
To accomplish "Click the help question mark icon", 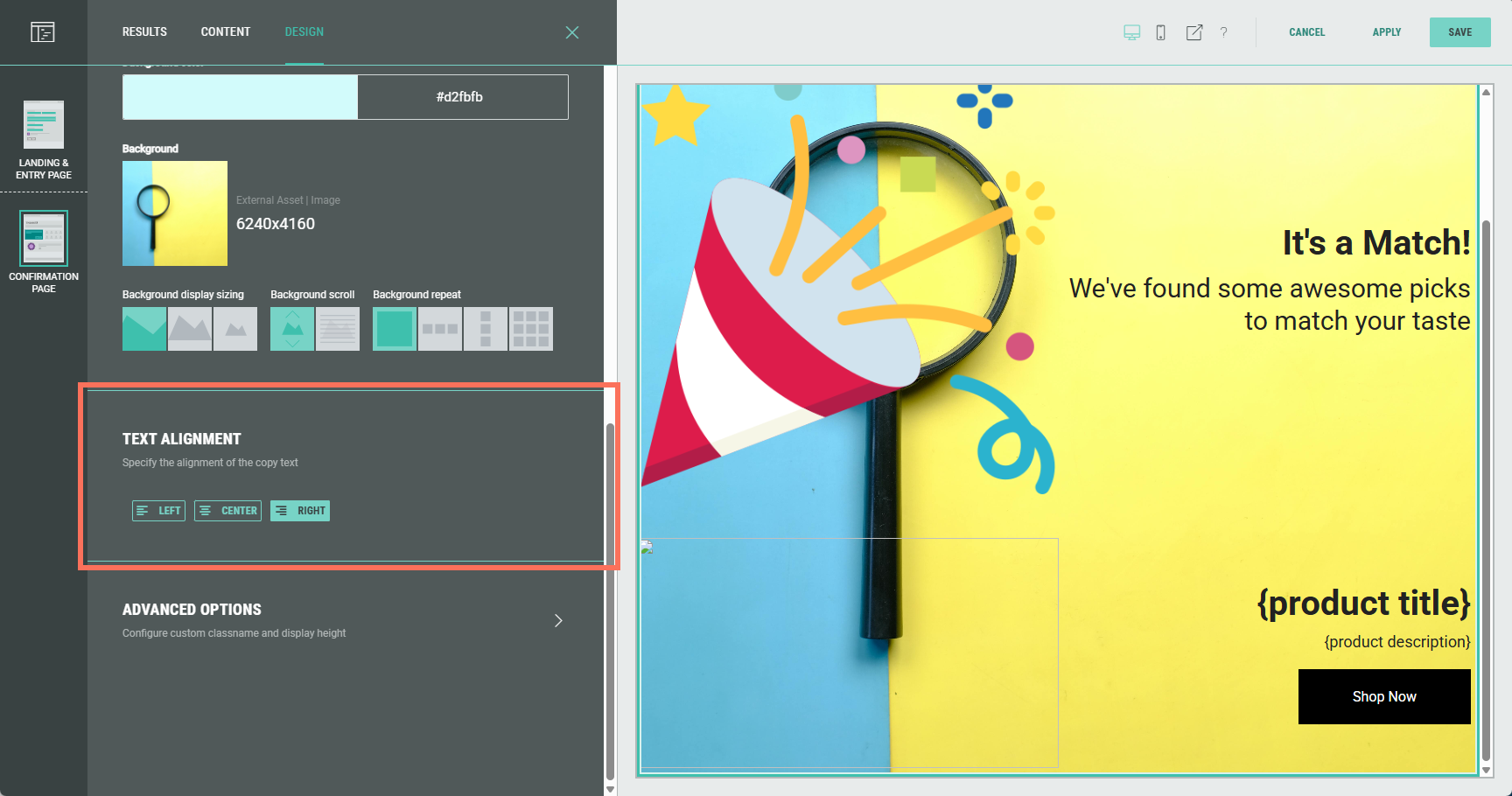I will [1223, 32].
